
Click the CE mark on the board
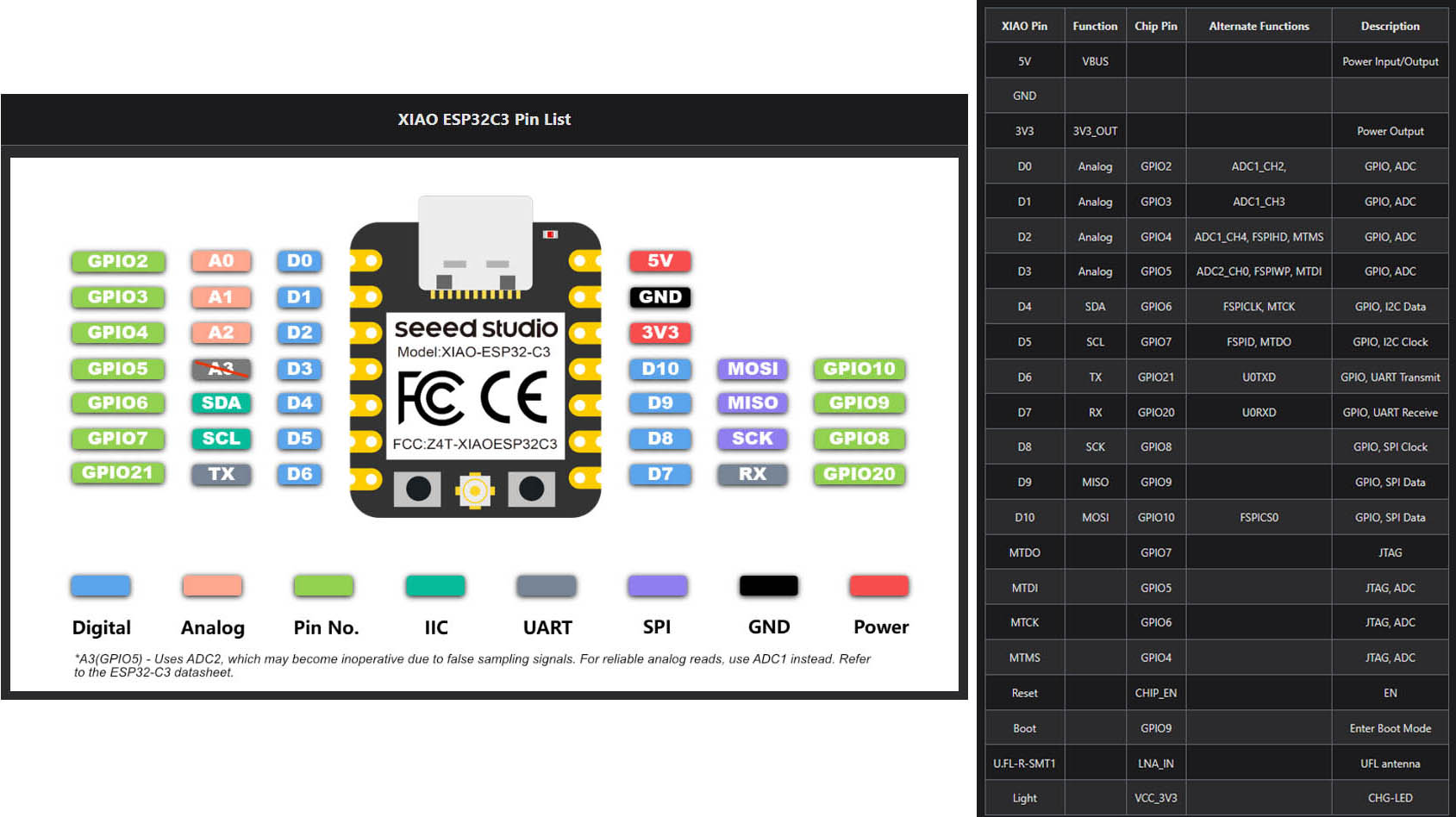(x=515, y=397)
